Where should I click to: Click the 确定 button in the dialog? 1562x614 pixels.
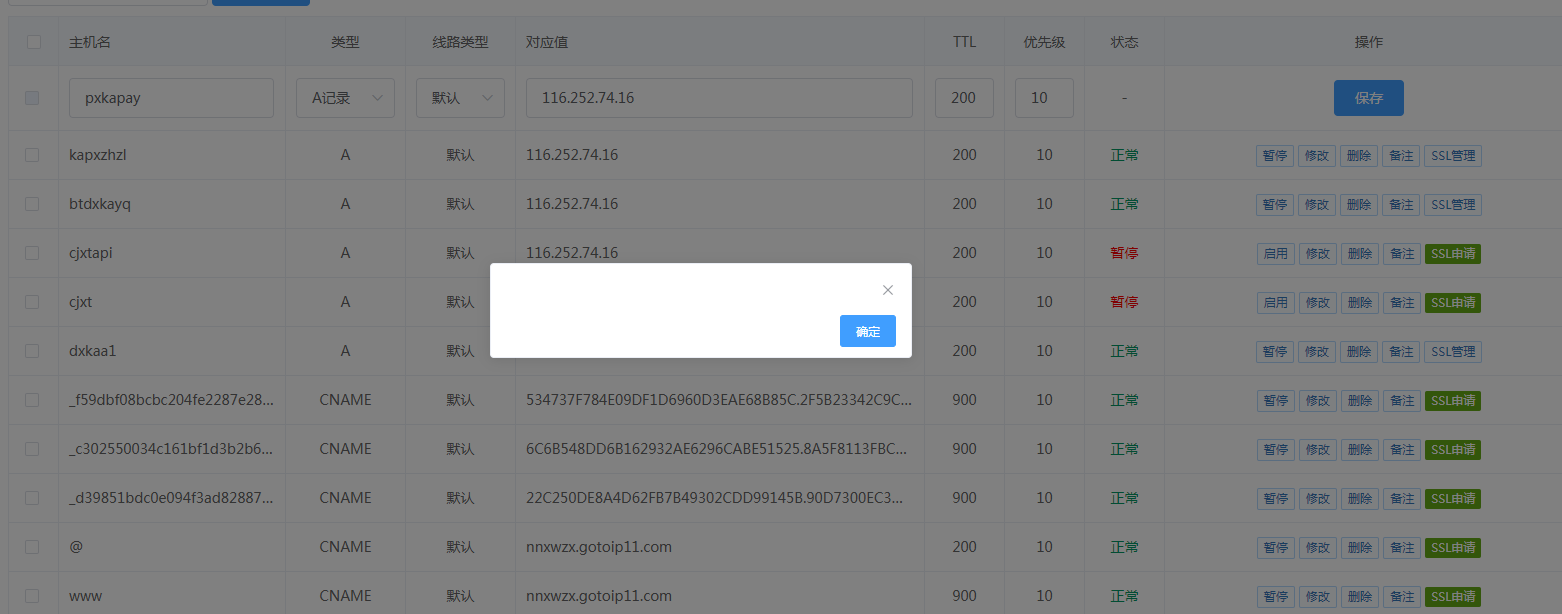(x=867, y=331)
